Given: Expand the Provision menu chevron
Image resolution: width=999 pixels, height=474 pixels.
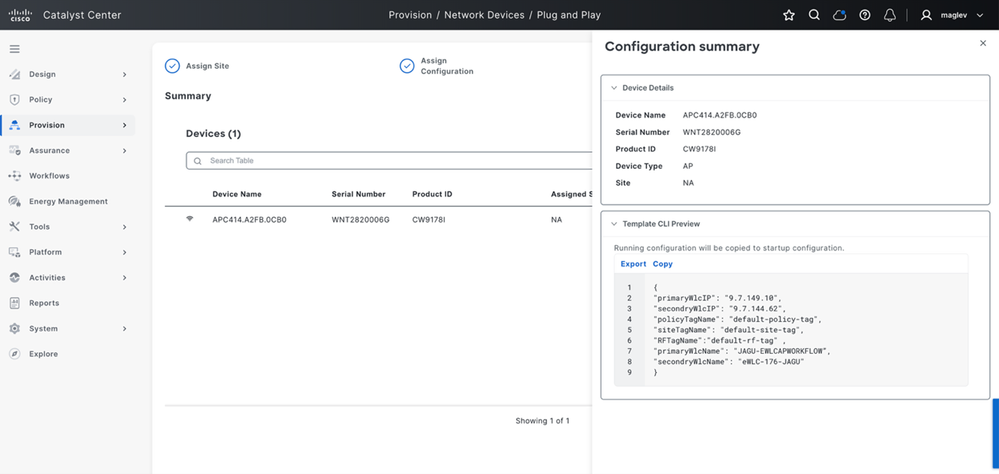Looking at the screenshot, I should (124, 126).
